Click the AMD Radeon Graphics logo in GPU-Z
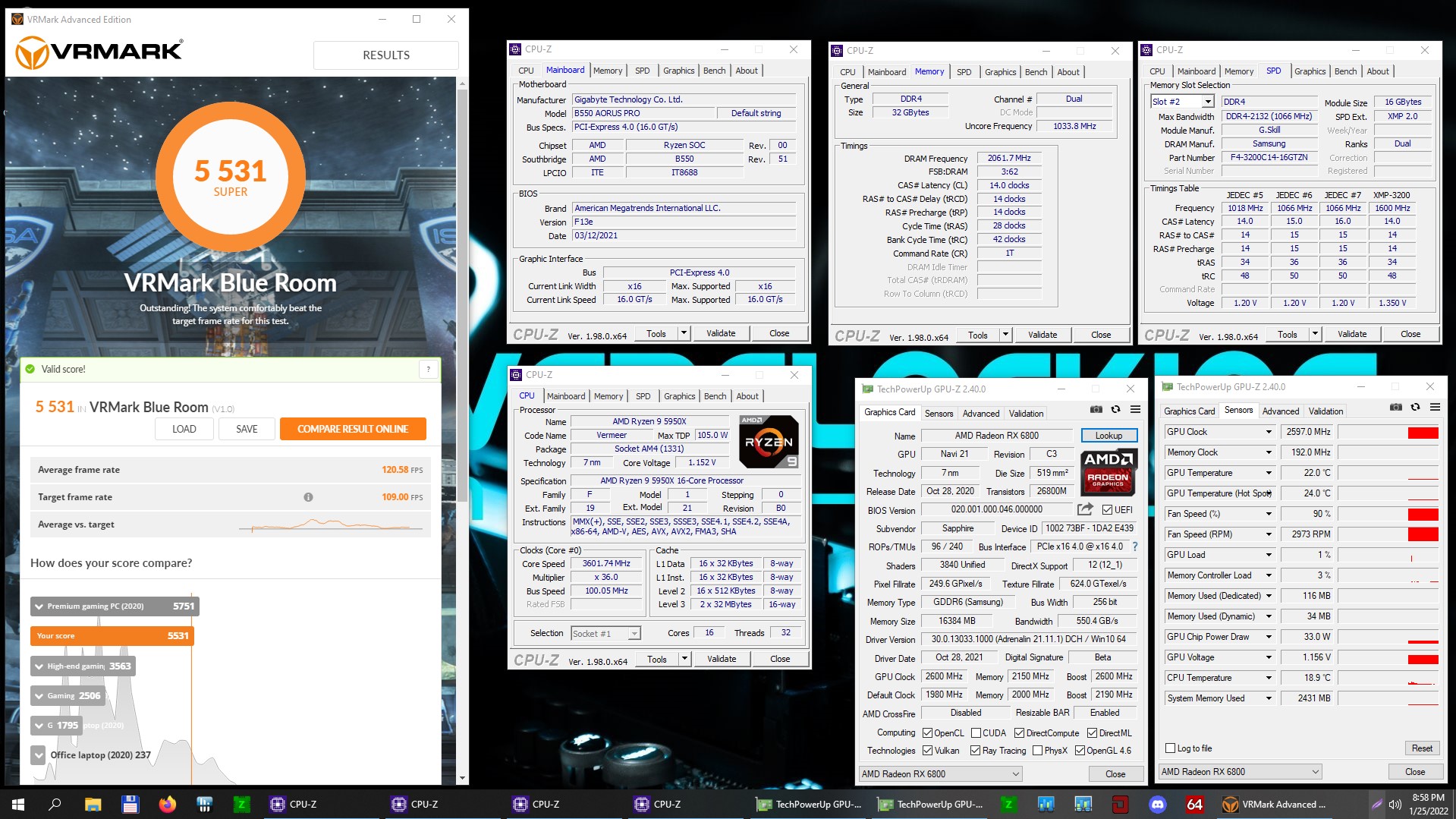The image size is (1456, 819). pos(1108,472)
